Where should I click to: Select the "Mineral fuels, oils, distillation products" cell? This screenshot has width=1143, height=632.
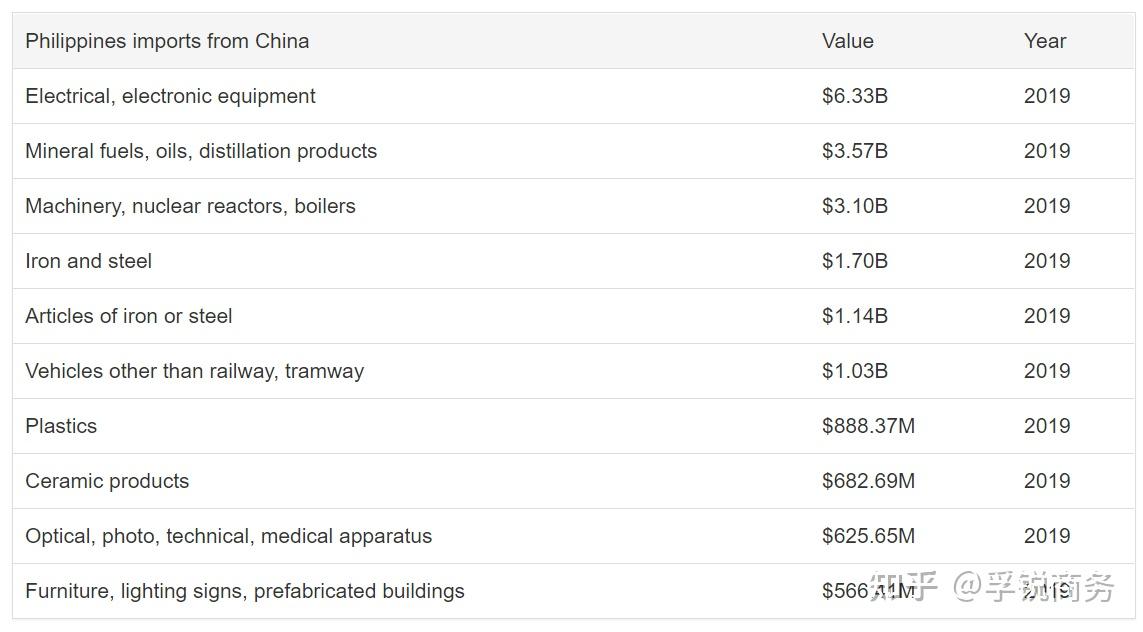point(201,151)
